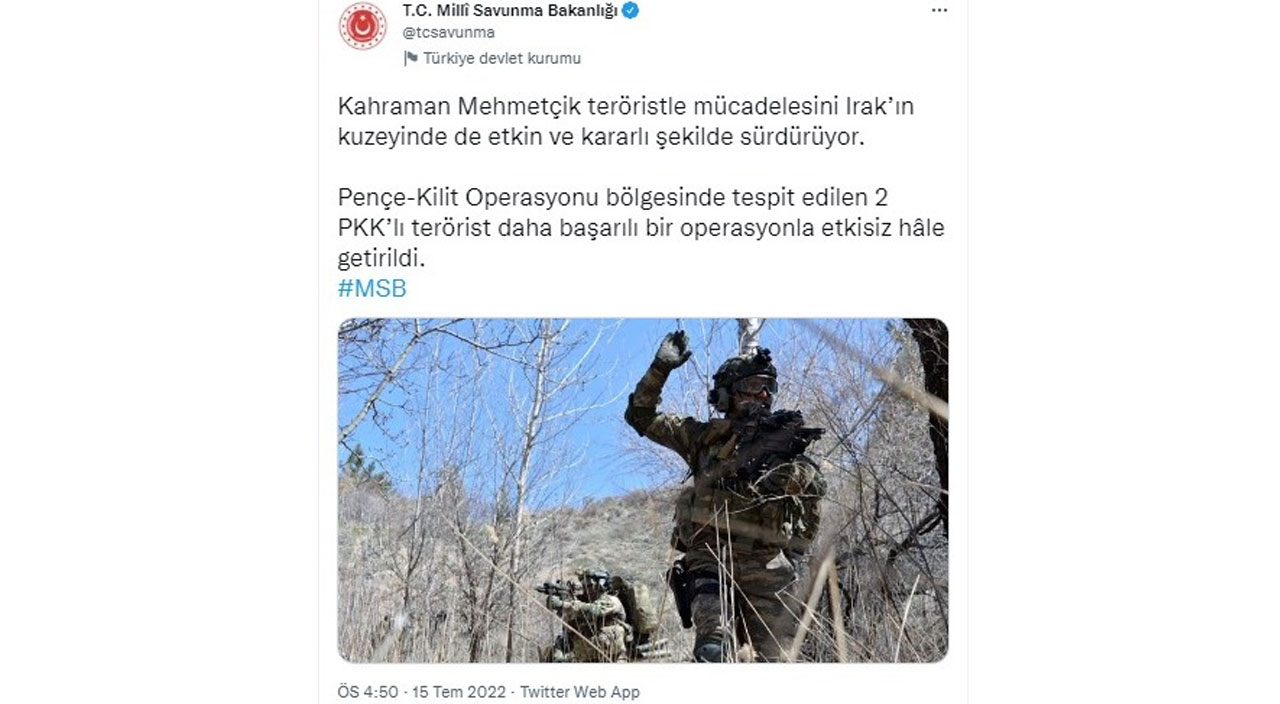The image size is (1280, 704).
Task: Click the text line starting with kuzeyinde
Action: tap(600, 137)
